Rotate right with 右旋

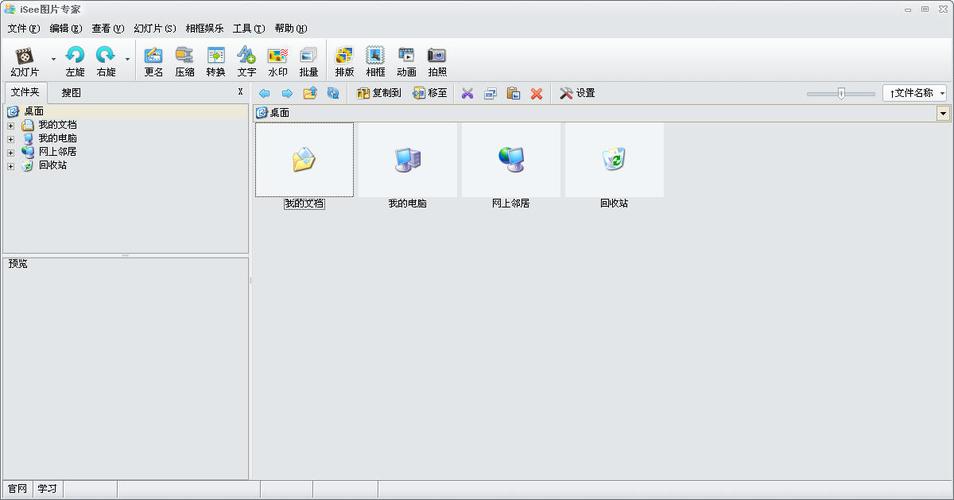tap(106, 62)
